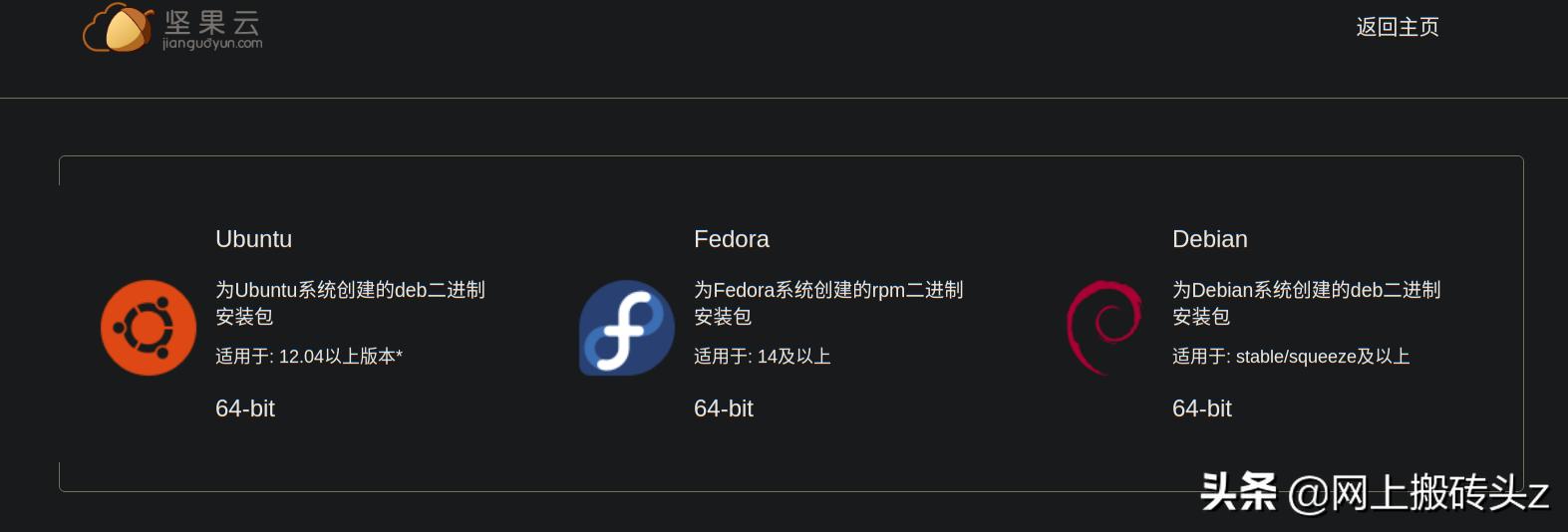
Task: Click the 头条 @网上搬砖头z watermark
Action: tap(1374, 492)
